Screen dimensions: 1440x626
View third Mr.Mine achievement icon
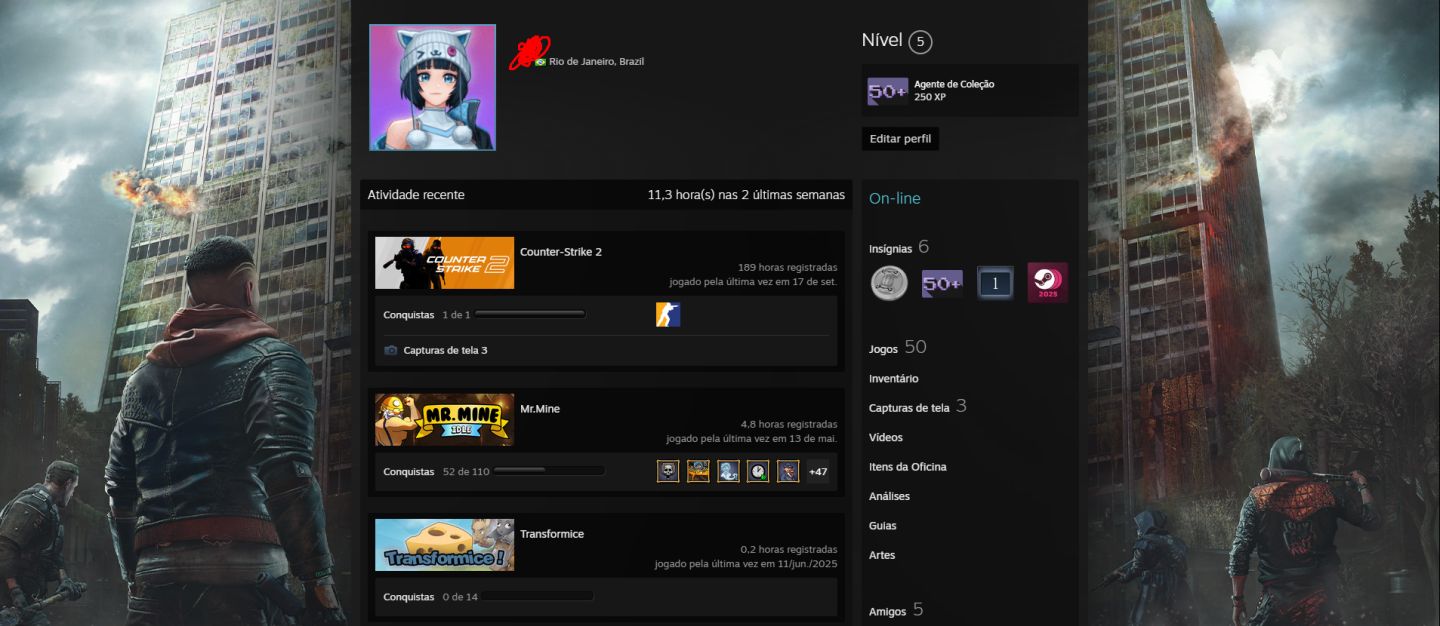728,471
